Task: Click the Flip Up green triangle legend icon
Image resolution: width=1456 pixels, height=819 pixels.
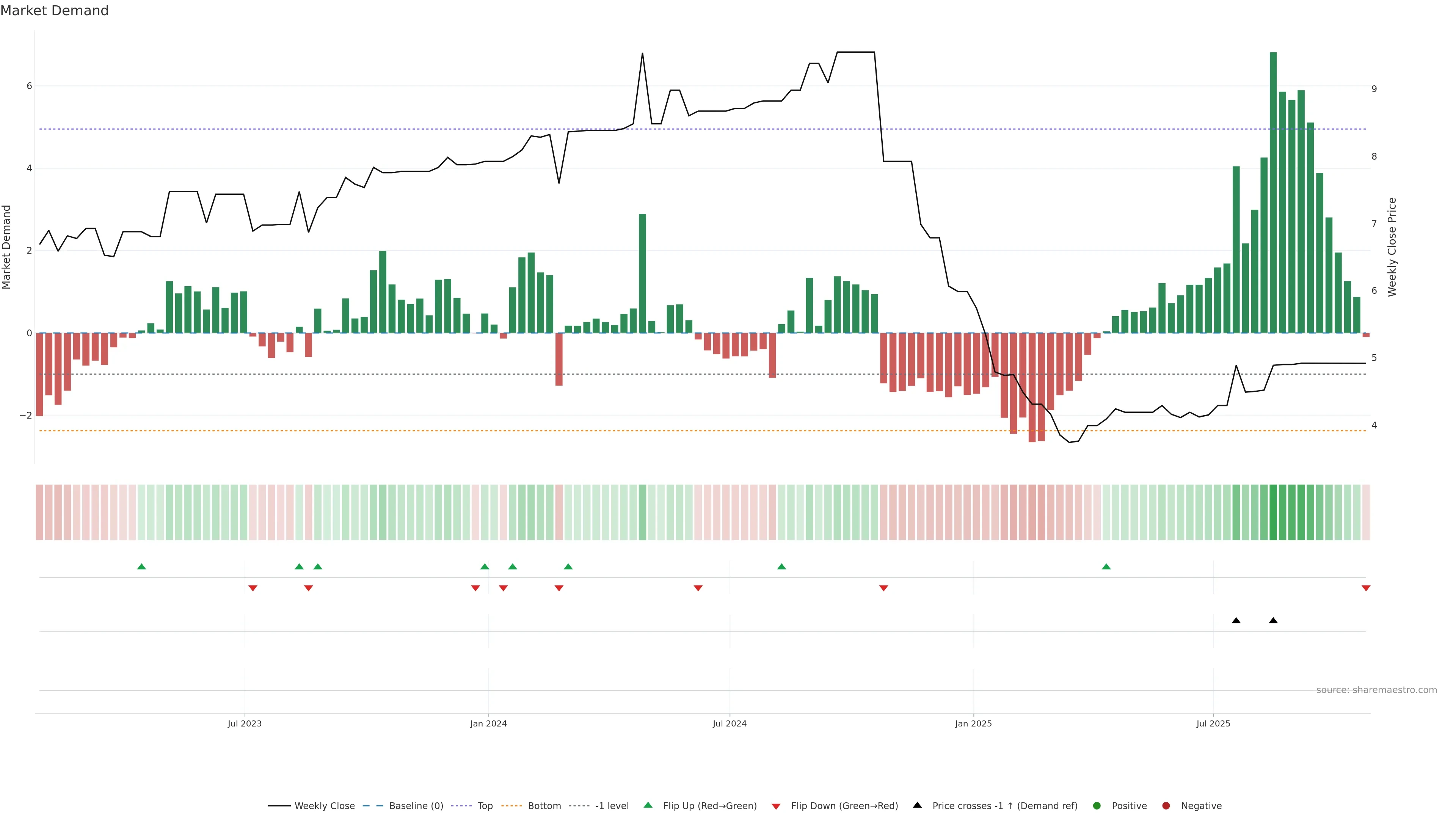Action: pyautogui.click(x=648, y=805)
